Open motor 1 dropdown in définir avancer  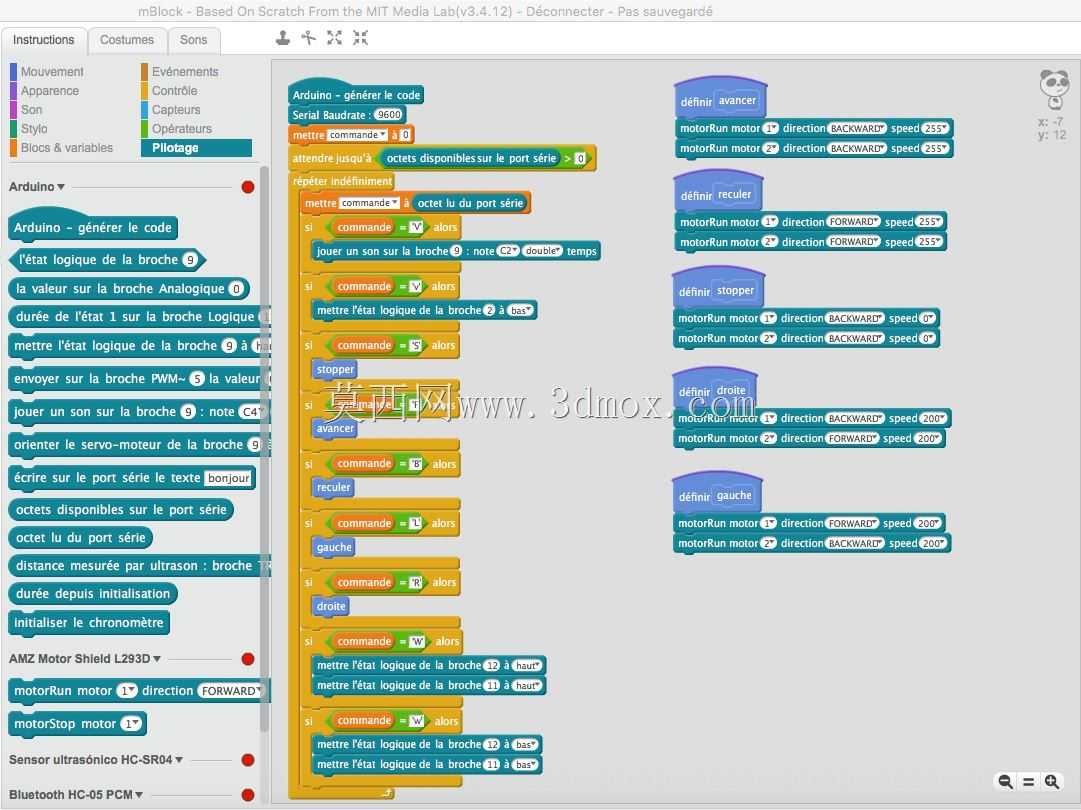pyautogui.click(x=771, y=128)
